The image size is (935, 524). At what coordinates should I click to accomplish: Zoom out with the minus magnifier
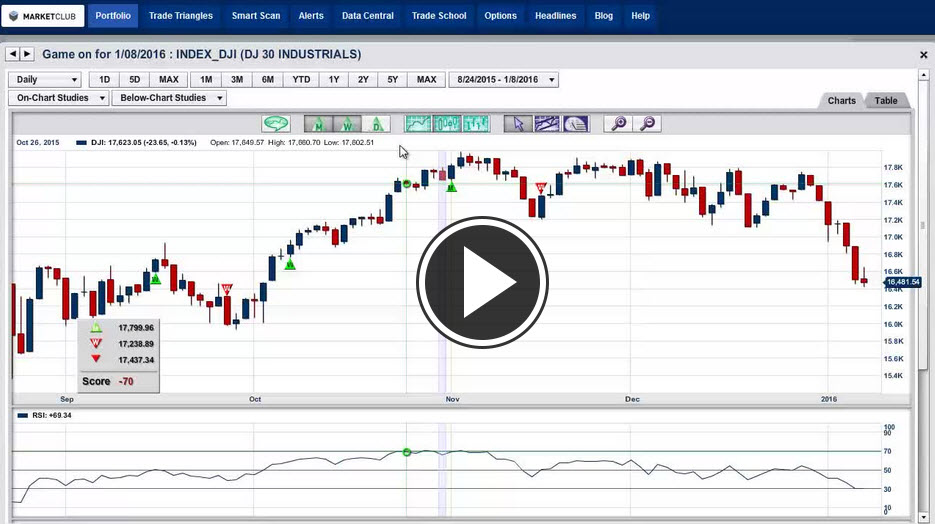click(x=648, y=124)
